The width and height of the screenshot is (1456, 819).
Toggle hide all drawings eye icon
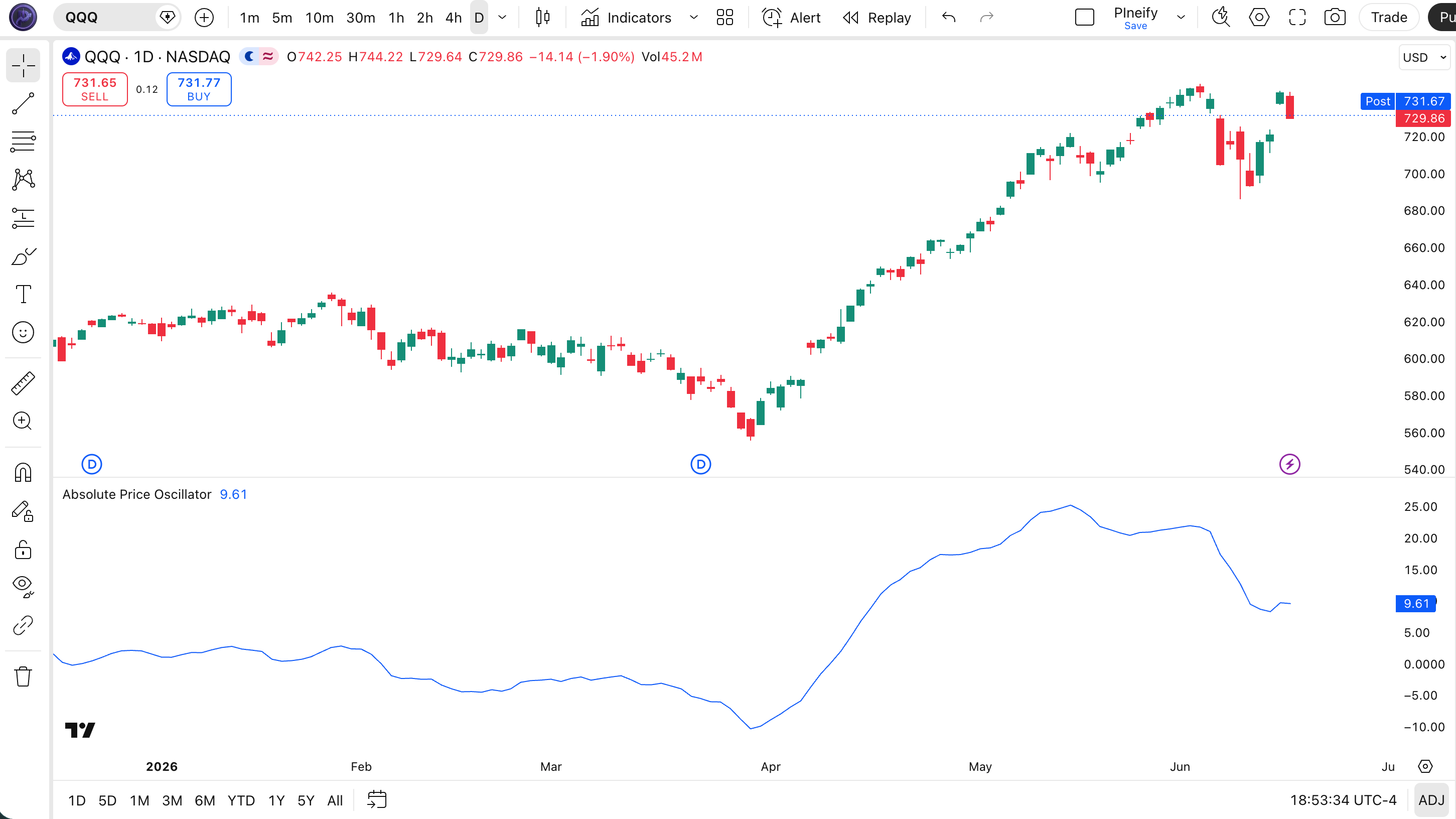[x=23, y=587]
